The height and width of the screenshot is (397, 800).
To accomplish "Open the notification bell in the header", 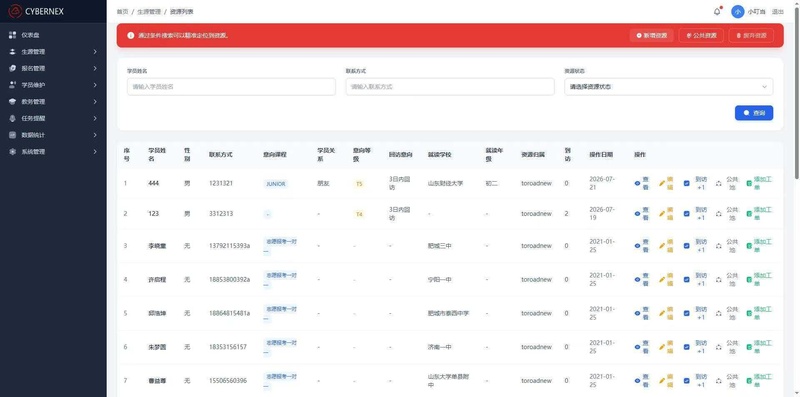I will pyautogui.click(x=717, y=12).
